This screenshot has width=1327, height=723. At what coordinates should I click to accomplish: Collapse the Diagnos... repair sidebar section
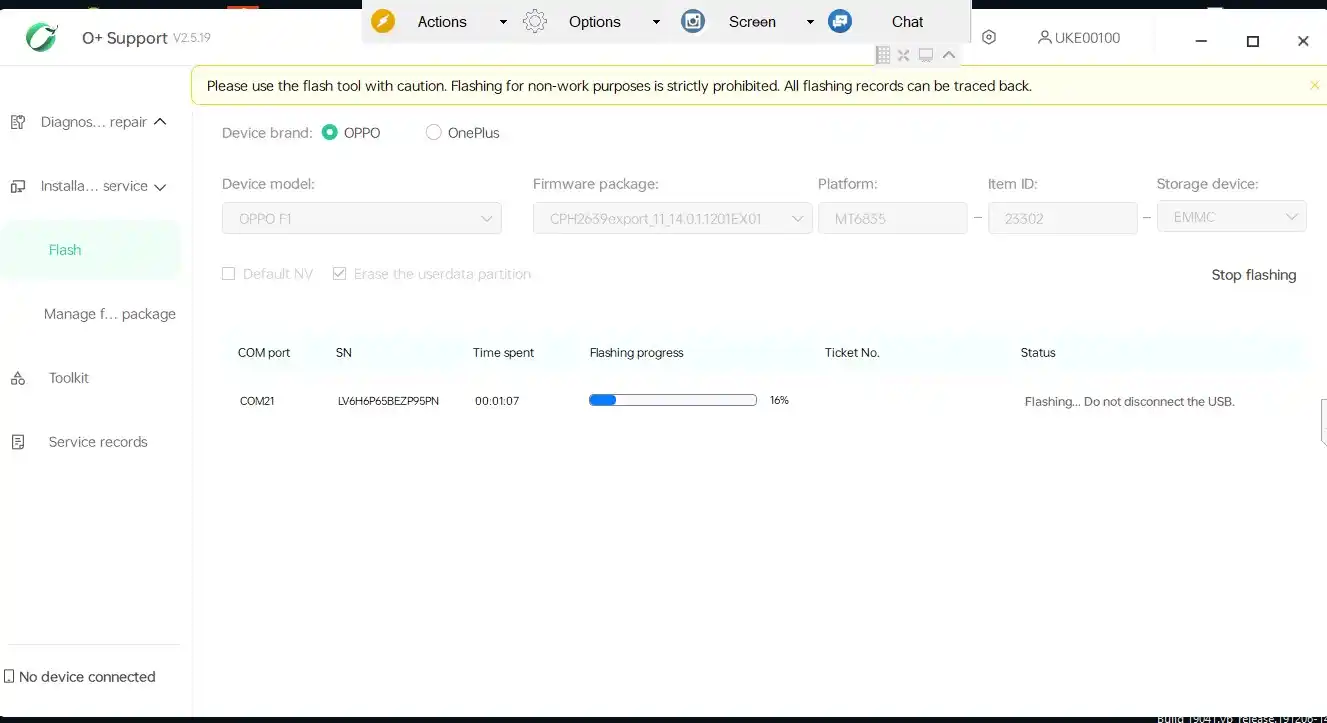pos(159,122)
